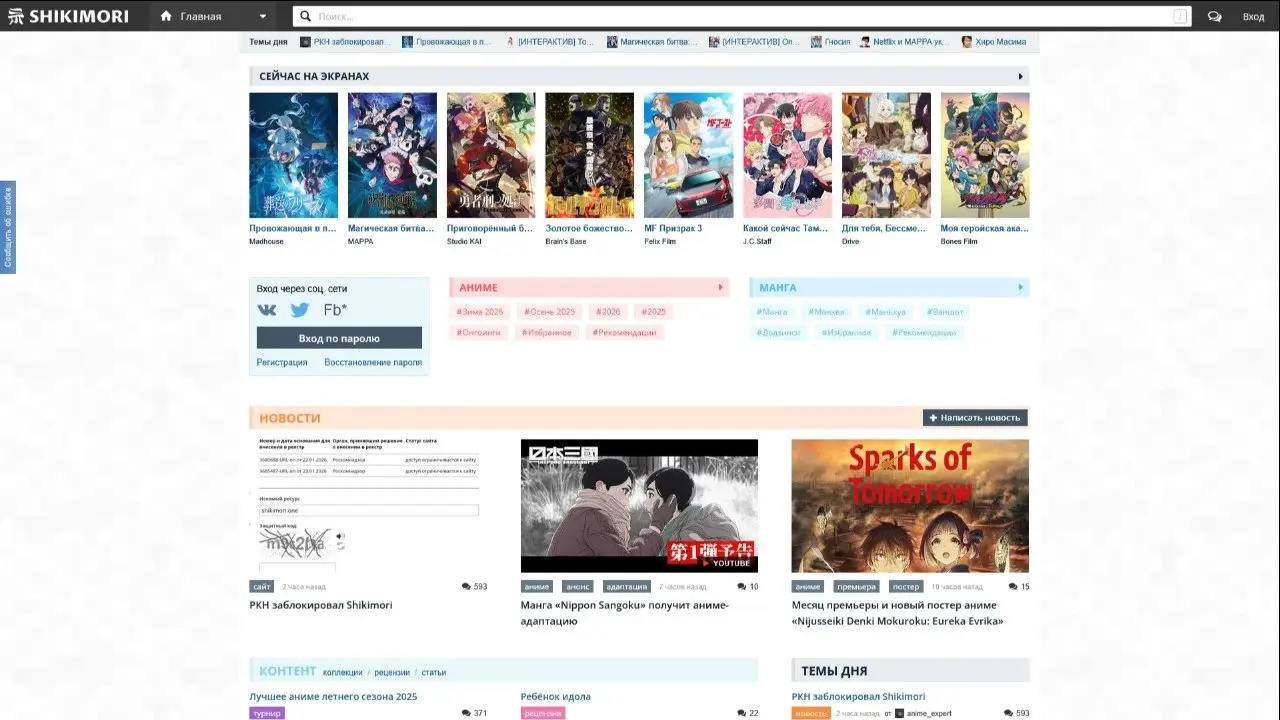
Task: Open comments icon showing 15
Action: [1018, 587]
